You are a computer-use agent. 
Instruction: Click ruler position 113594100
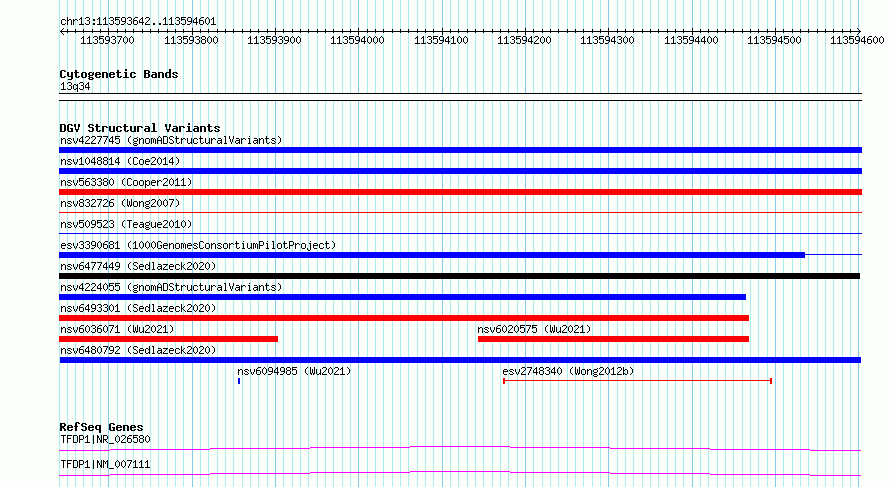pos(441,40)
